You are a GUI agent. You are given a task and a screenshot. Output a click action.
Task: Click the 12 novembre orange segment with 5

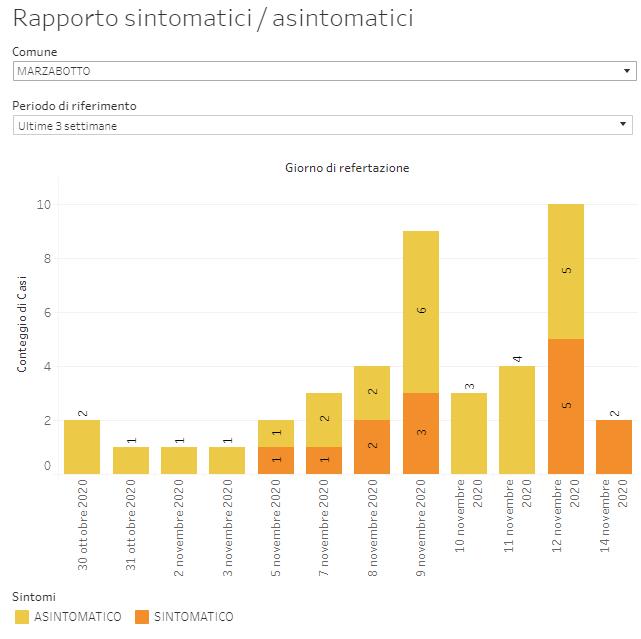(565, 406)
